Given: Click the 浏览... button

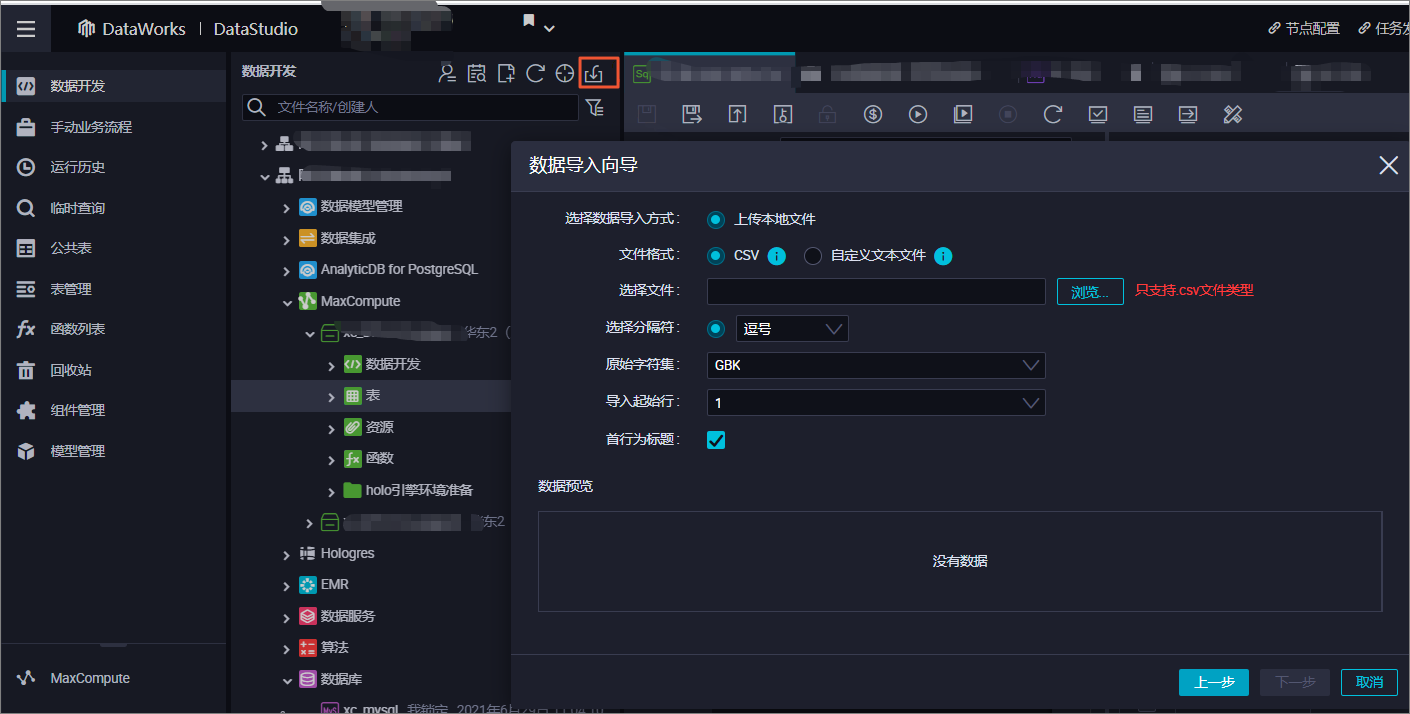Looking at the screenshot, I should (x=1090, y=292).
